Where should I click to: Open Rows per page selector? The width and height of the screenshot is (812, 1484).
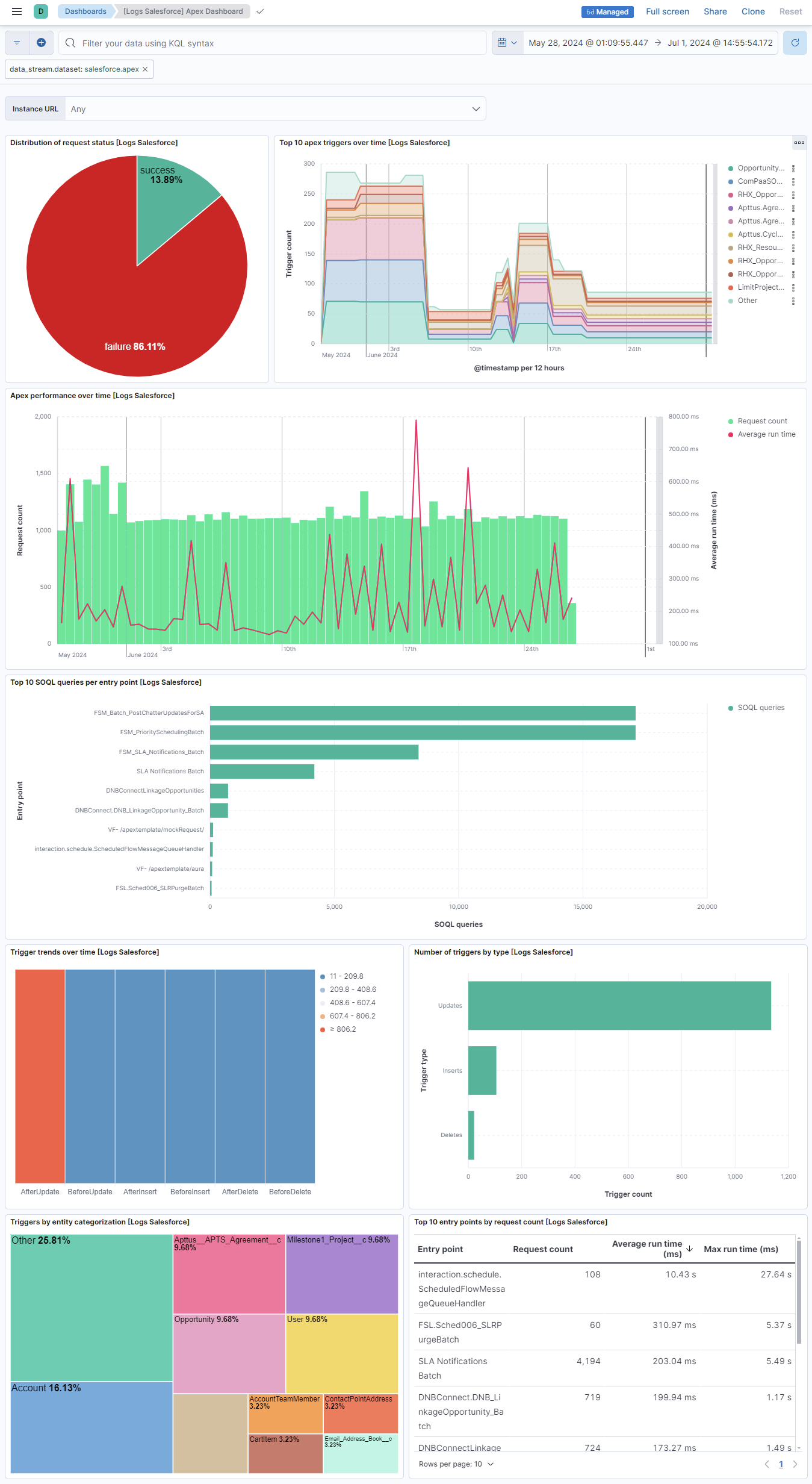click(x=456, y=1464)
